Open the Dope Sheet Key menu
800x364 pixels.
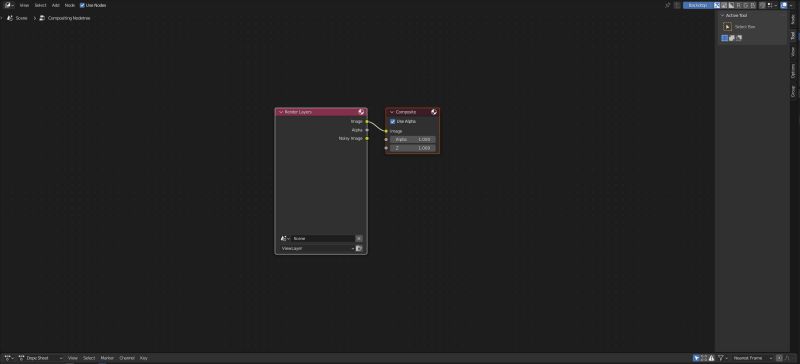144,358
